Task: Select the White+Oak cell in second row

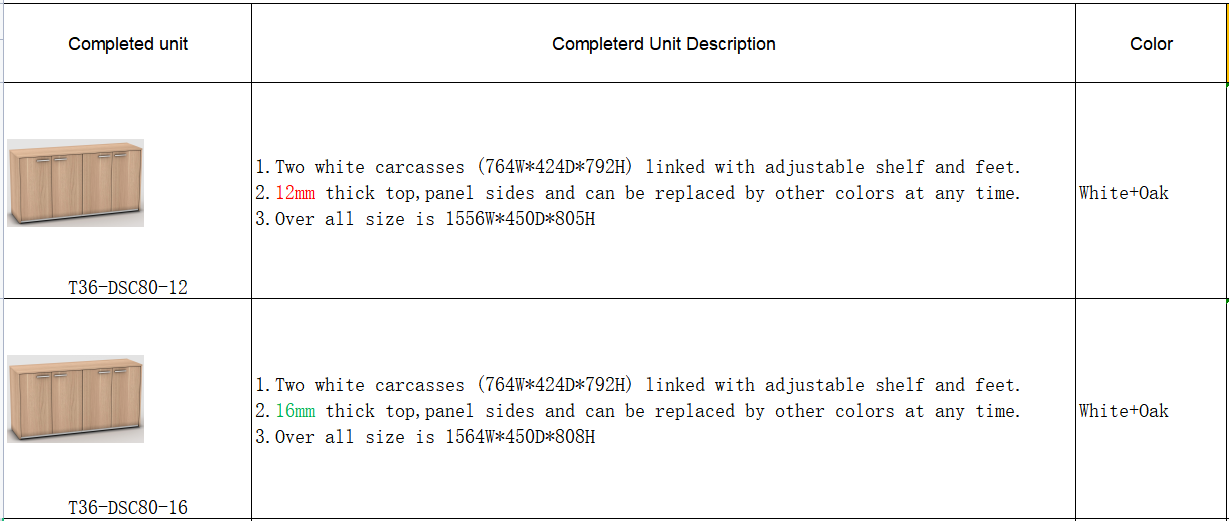Action: click(x=1151, y=409)
